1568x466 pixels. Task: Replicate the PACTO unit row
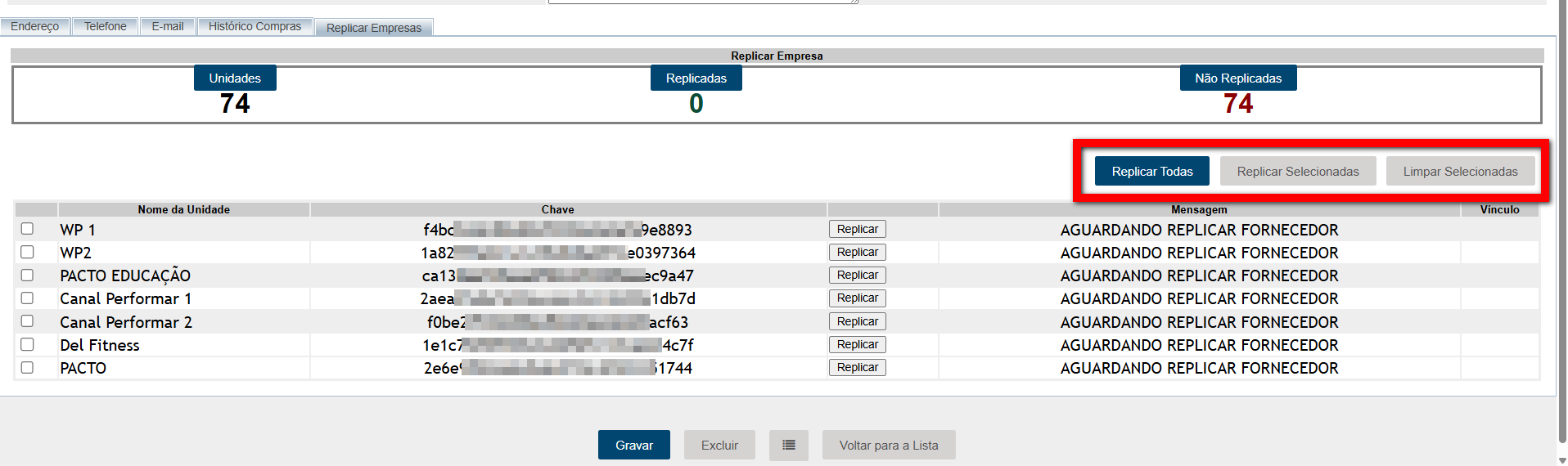(x=857, y=368)
